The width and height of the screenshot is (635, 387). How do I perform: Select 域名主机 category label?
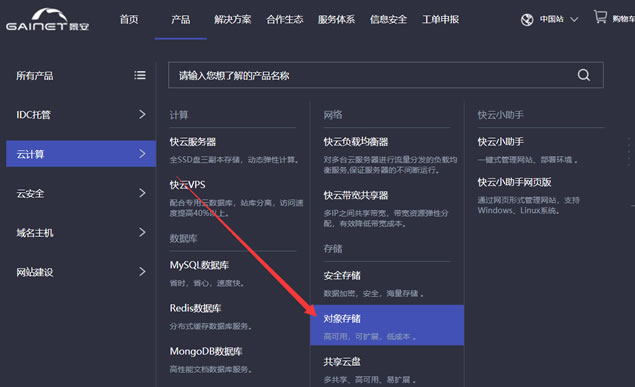(x=34, y=233)
